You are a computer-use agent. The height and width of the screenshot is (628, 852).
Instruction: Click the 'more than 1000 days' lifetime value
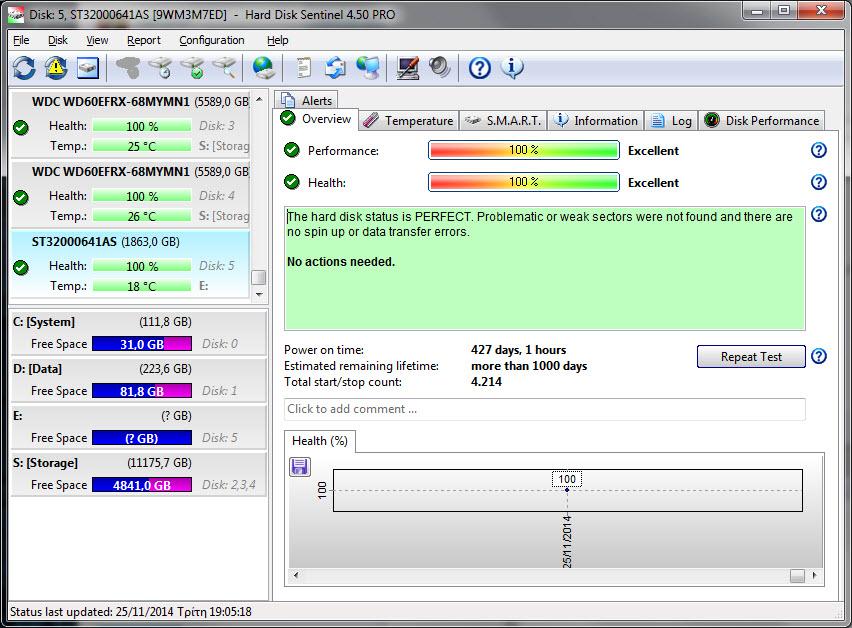click(x=529, y=366)
